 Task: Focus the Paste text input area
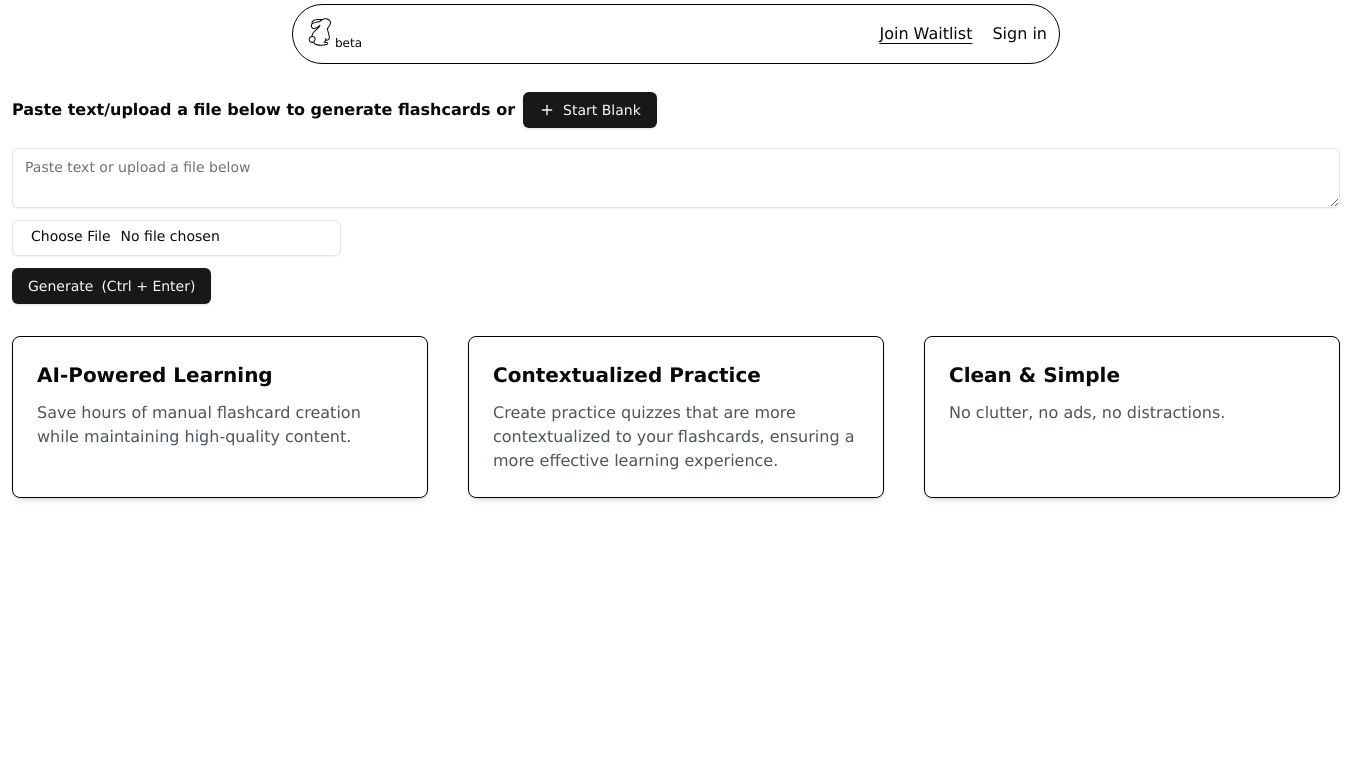(x=675, y=178)
